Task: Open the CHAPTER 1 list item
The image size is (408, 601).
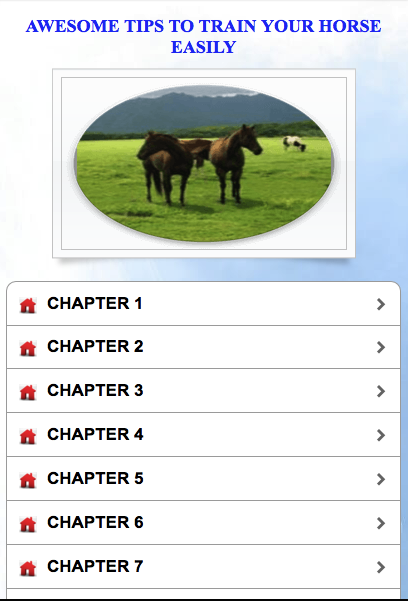Action: tap(203, 304)
